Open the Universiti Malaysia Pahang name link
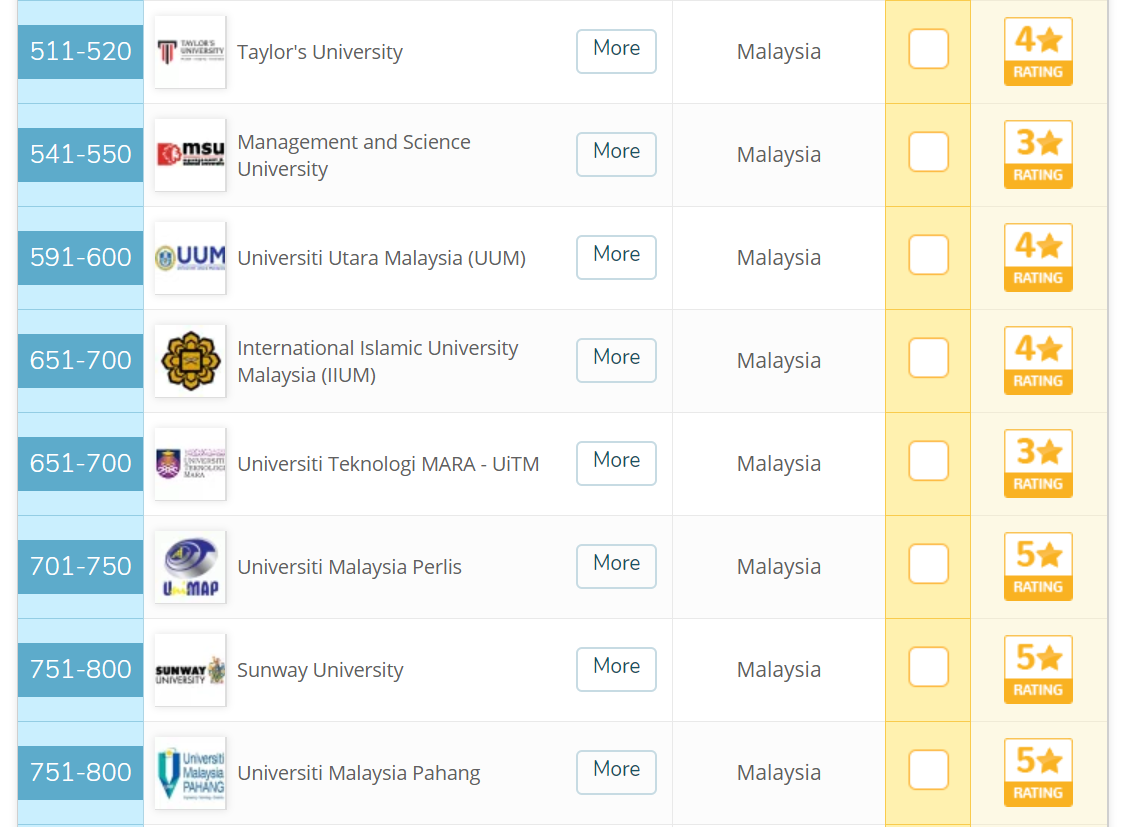The height and width of the screenshot is (827, 1124). pyautogui.click(x=358, y=773)
